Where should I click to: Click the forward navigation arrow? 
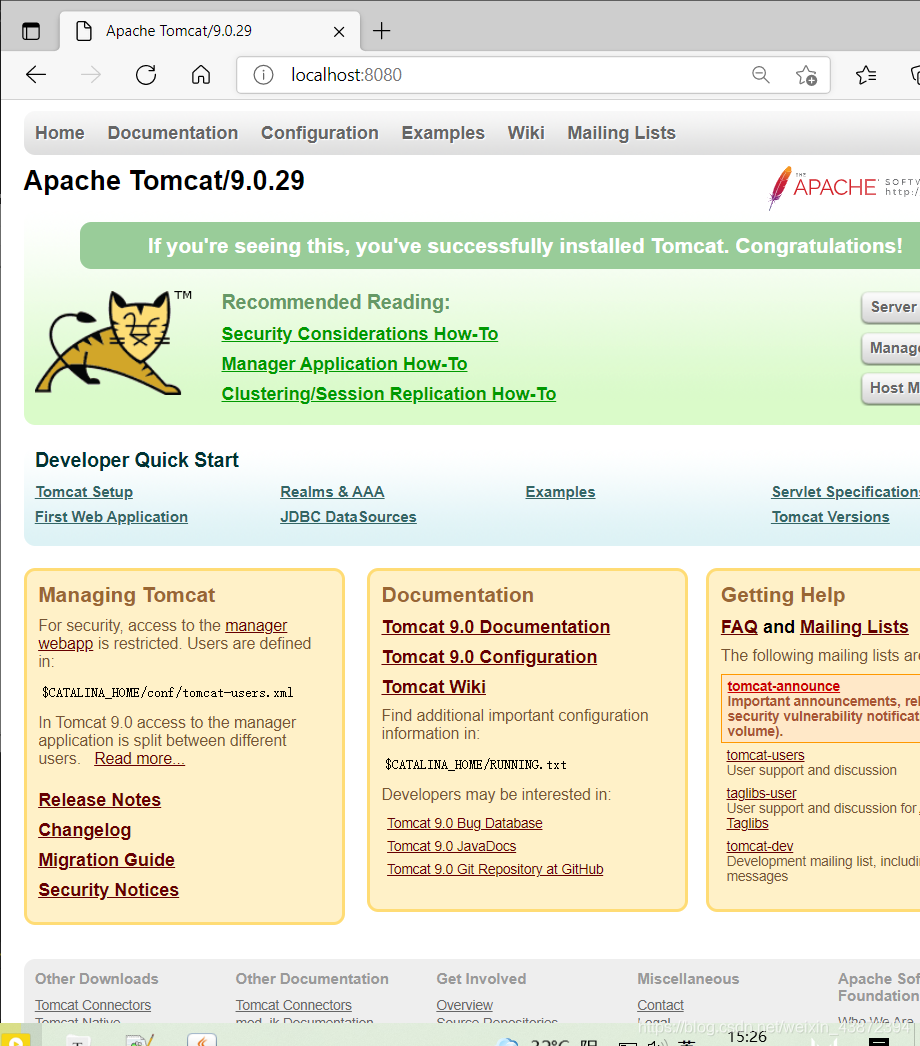(x=91, y=75)
